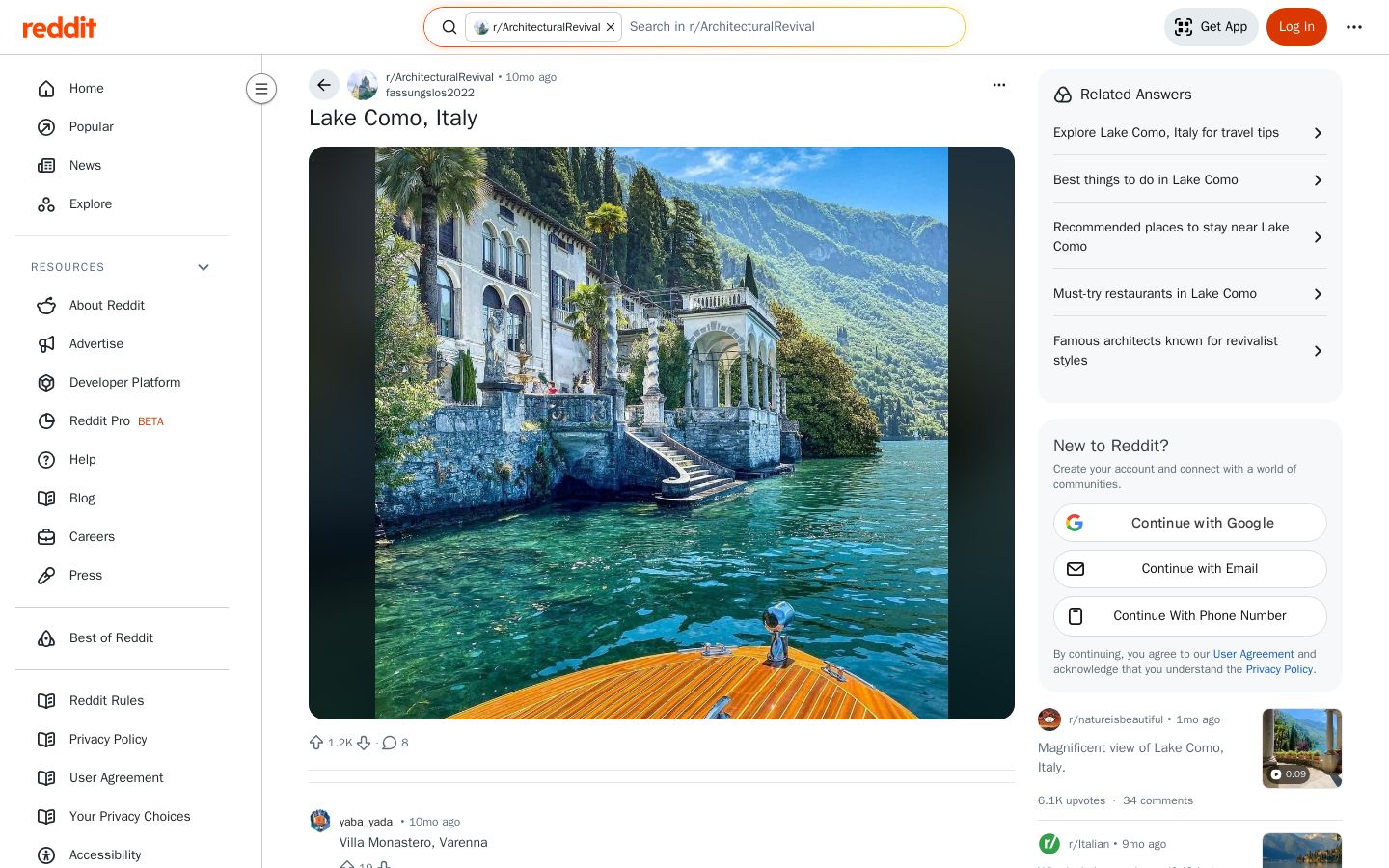
Task: Open Reddit Pro beta
Action: (122, 420)
